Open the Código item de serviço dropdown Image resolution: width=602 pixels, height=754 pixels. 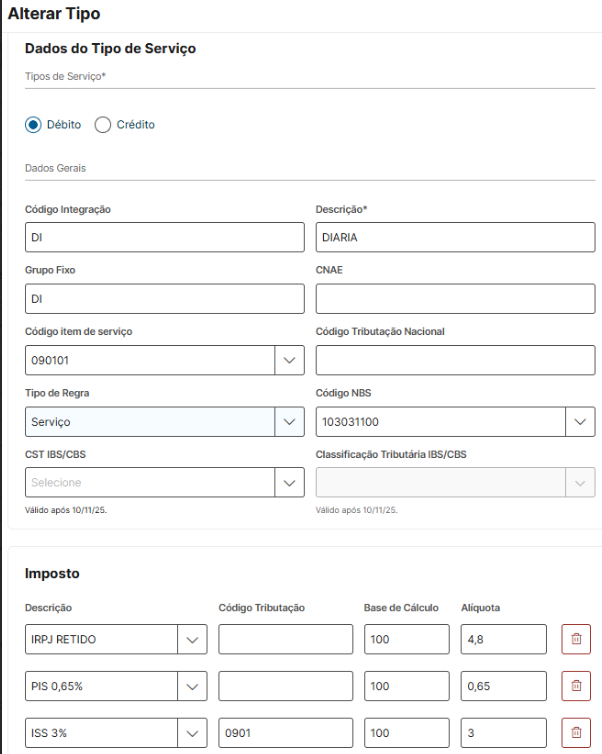click(289, 360)
